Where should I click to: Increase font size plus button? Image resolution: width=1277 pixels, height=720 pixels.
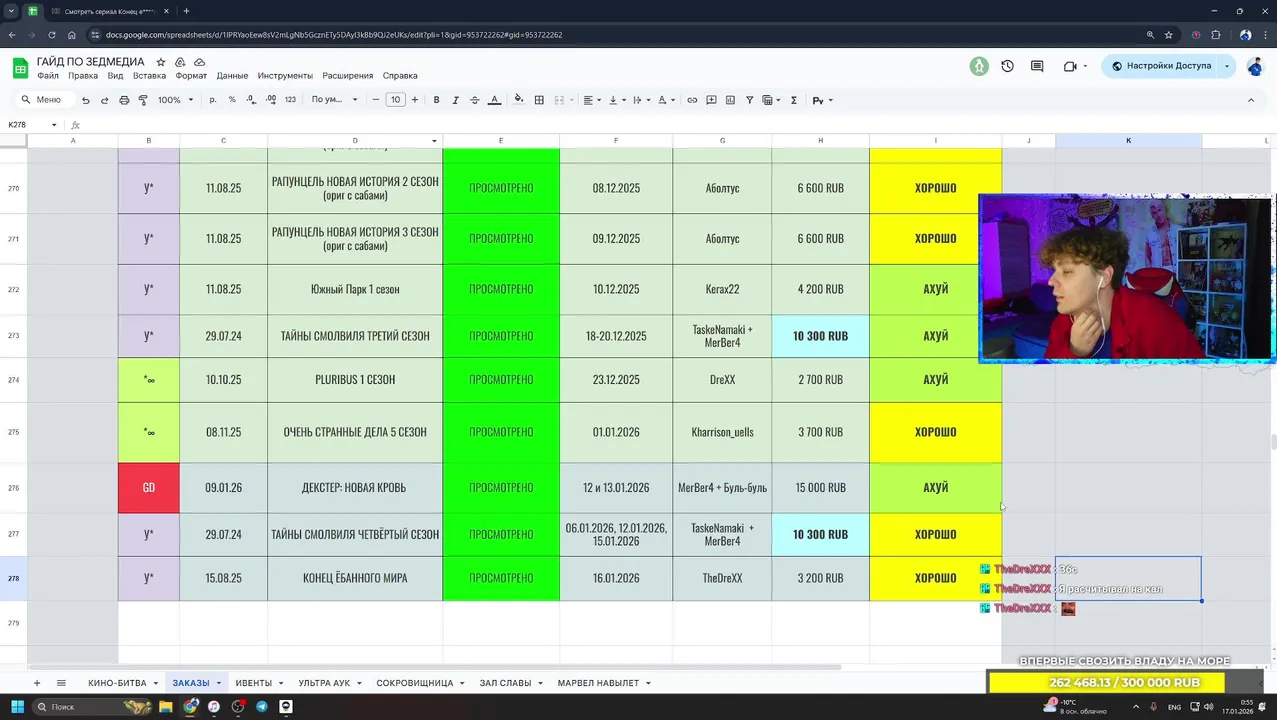tap(415, 100)
